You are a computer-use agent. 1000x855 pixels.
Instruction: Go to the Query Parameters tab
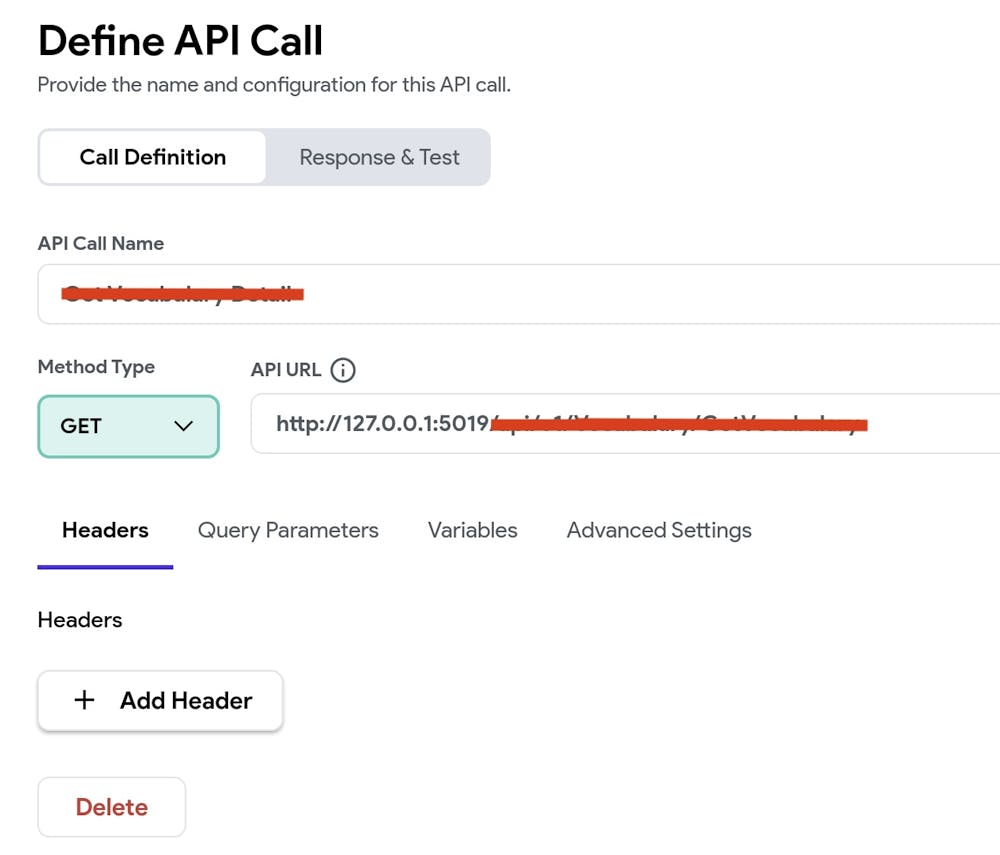(x=288, y=530)
